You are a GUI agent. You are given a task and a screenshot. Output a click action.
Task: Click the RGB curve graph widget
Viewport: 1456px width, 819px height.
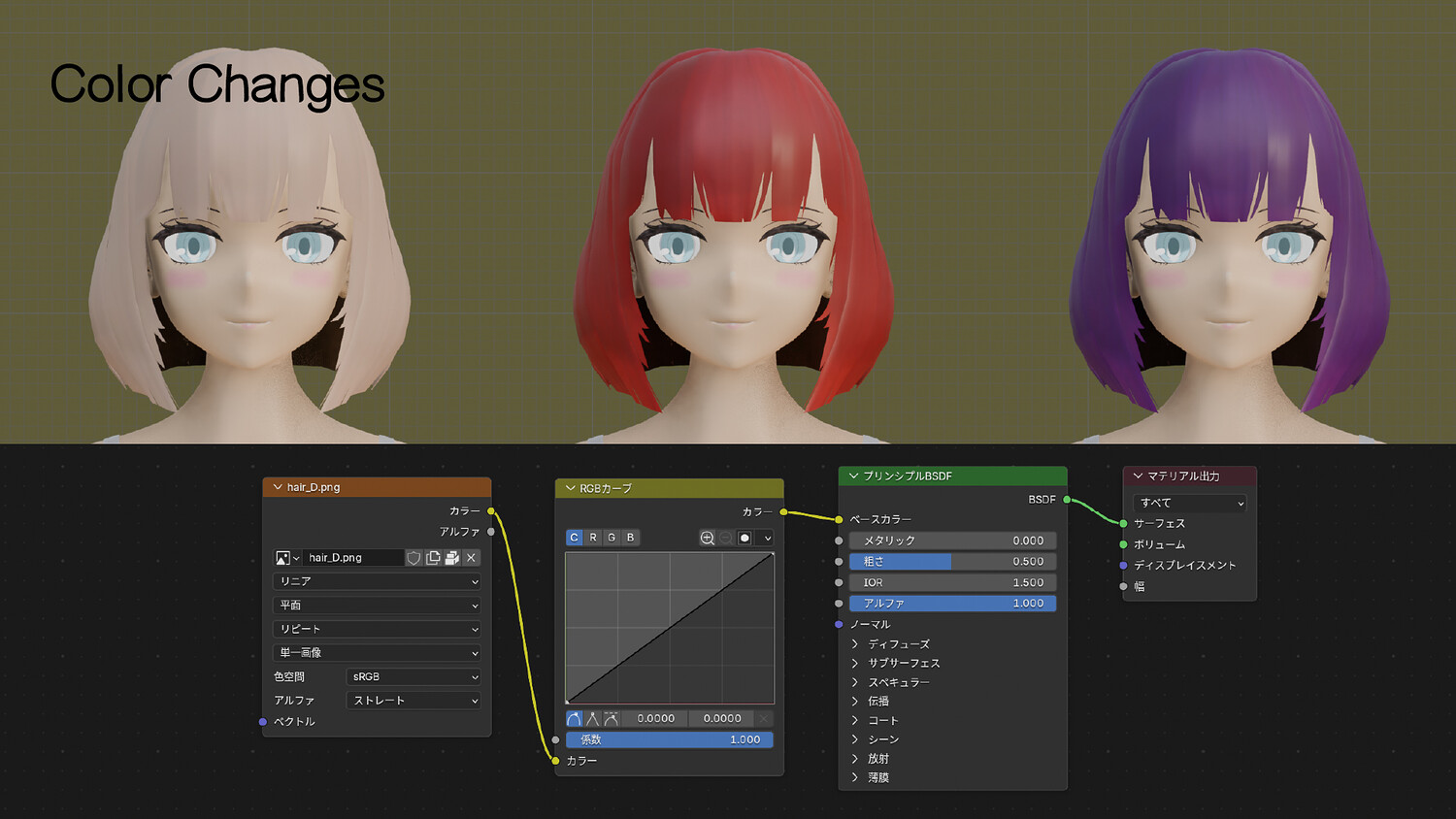(x=670, y=628)
